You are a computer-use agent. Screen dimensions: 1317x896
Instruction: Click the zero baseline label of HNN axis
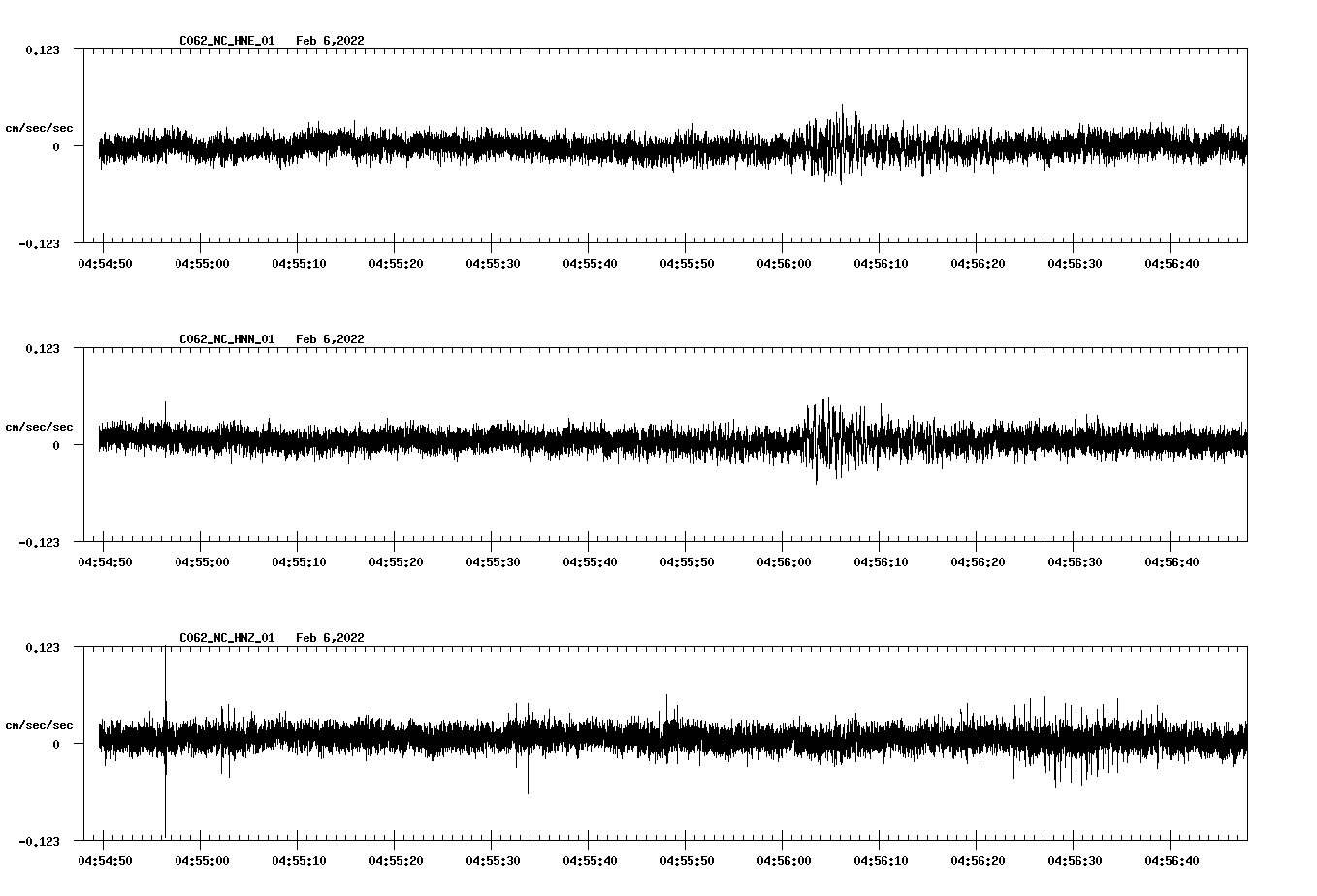point(56,445)
